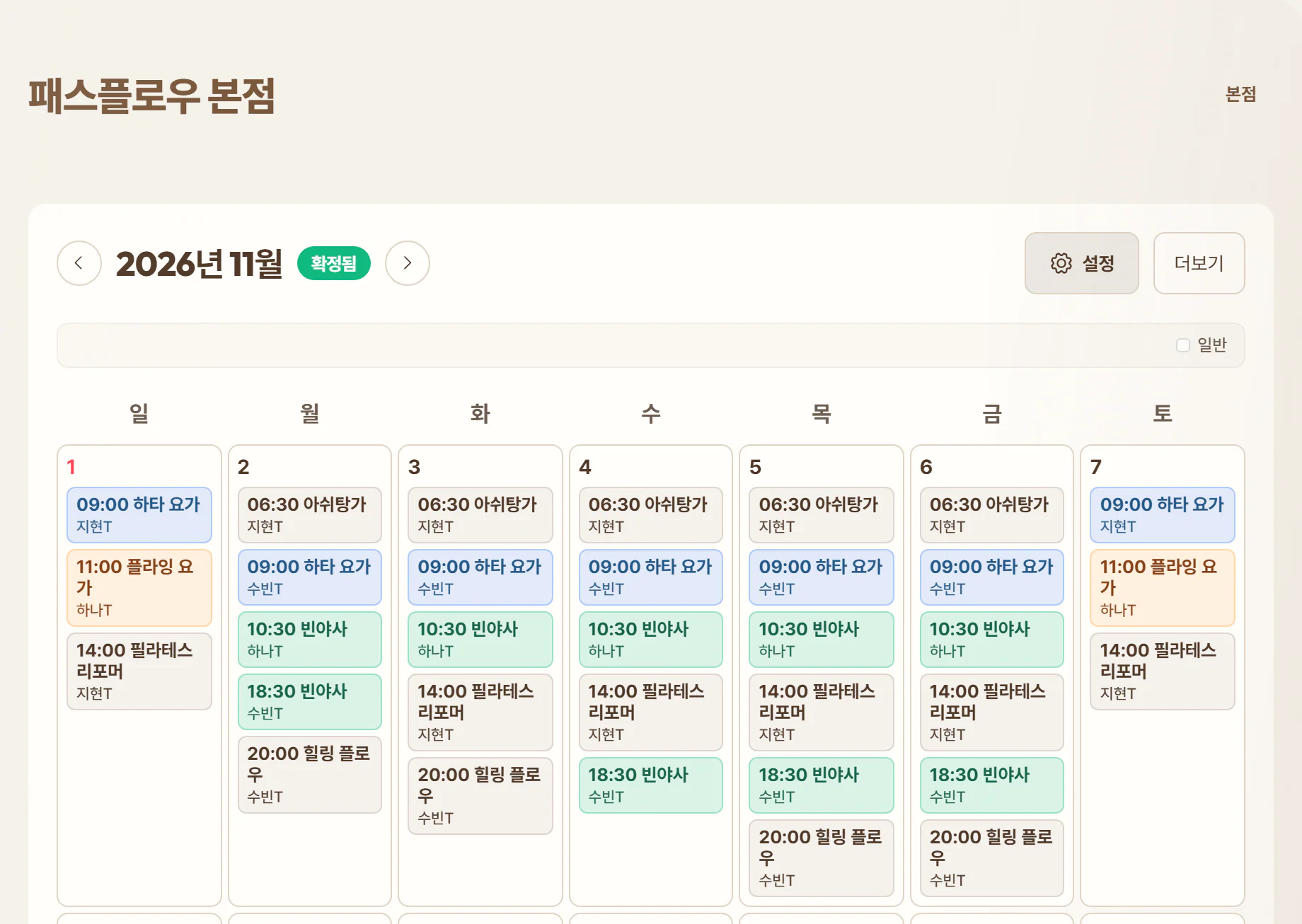Open the 본점 branch selector

click(x=1240, y=94)
